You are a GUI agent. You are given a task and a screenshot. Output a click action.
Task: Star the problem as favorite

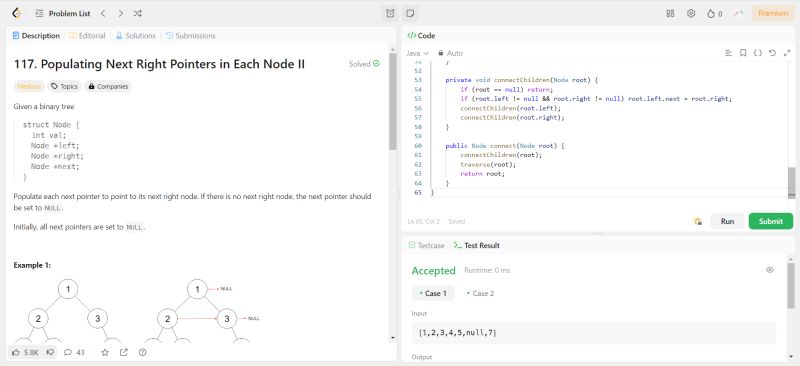pos(105,352)
